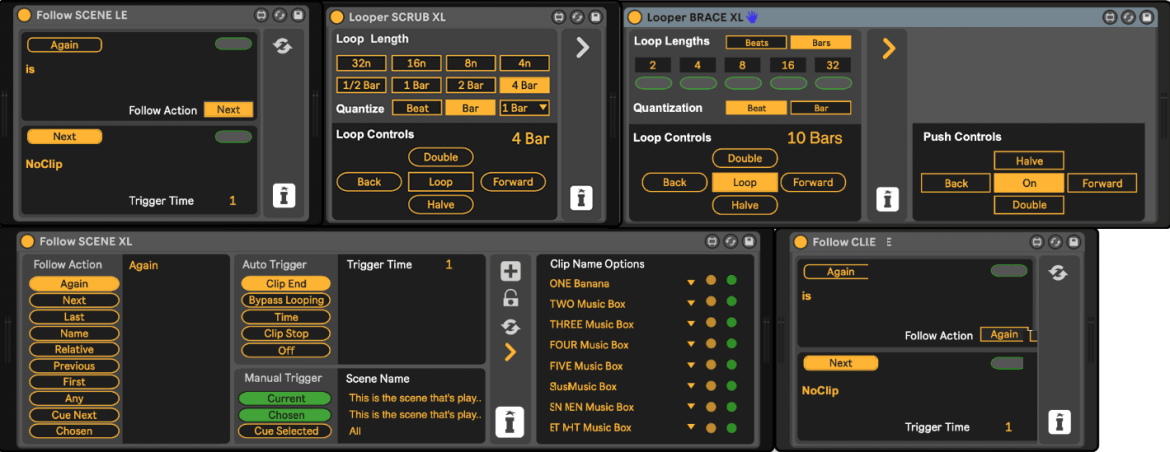1170x452 pixels.
Task: Click the save icon in Follow SCENE LE title bar
Action: click(x=298, y=16)
